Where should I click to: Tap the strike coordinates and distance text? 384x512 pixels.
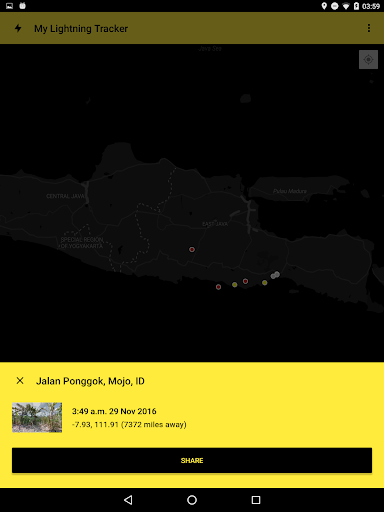[x=129, y=424]
